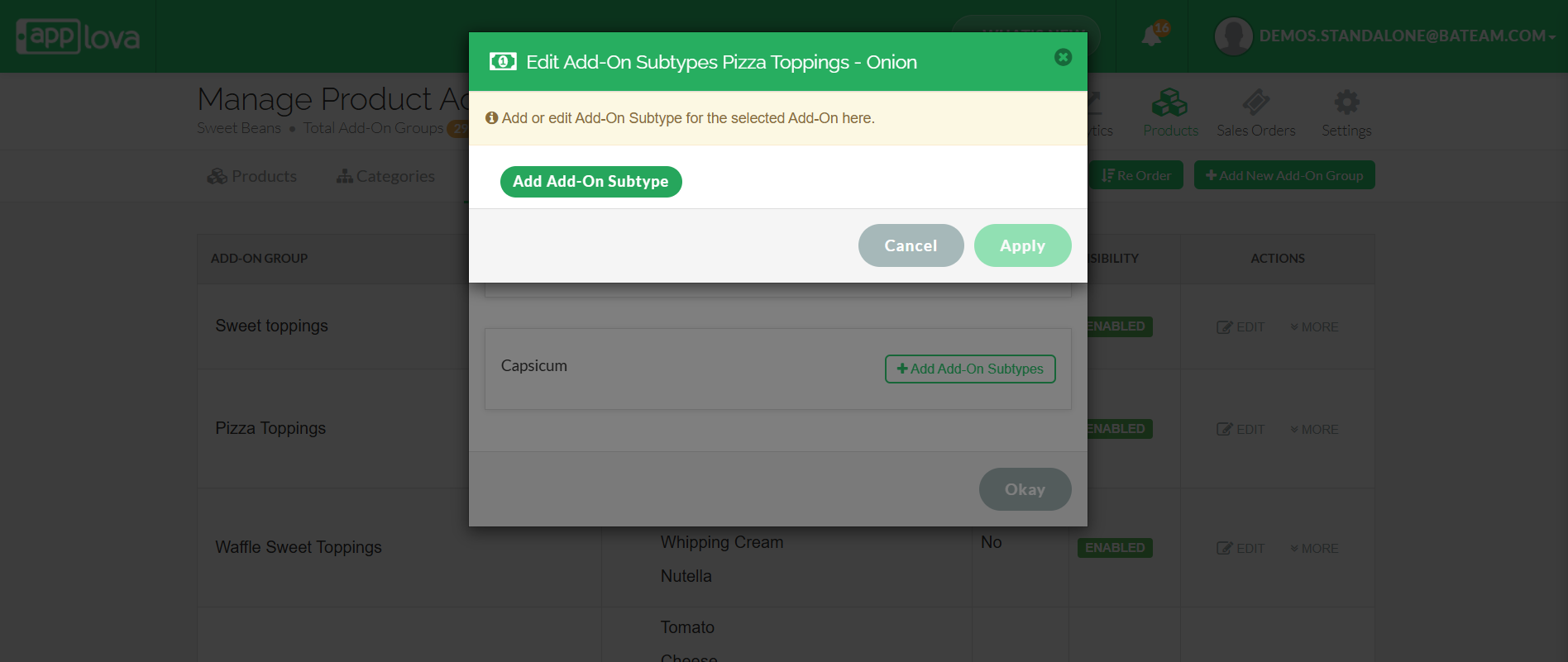Image resolution: width=1568 pixels, height=662 pixels.
Task: Open the notifications bell icon
Action: coord(1151,36)
